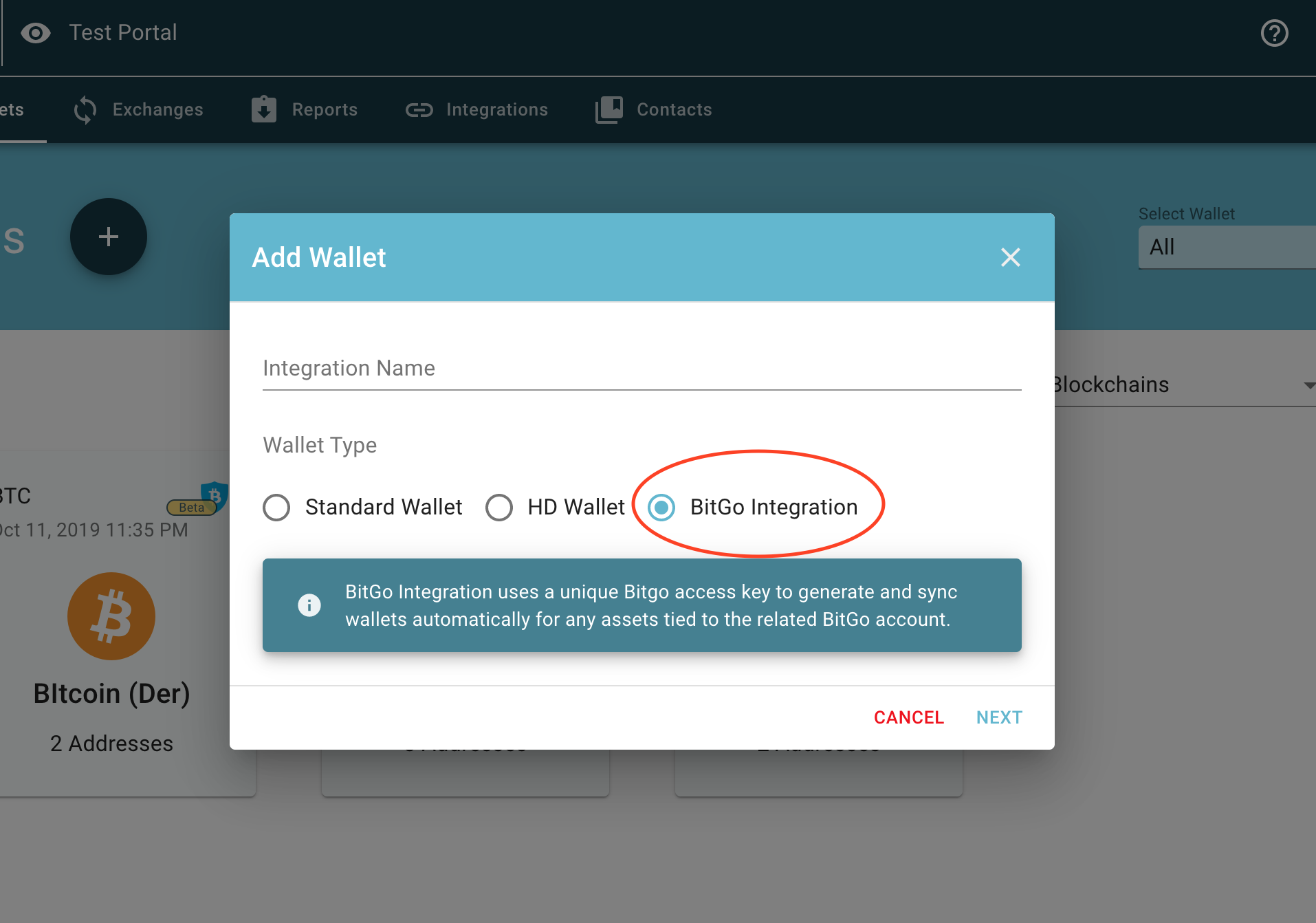Click the NEXT button
1316x923 pixels.
999,717
